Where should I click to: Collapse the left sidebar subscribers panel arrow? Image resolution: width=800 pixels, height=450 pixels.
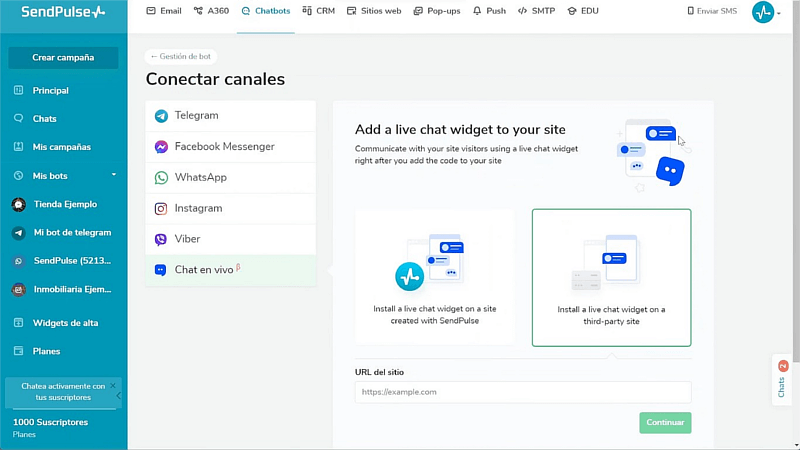point(120,395)
